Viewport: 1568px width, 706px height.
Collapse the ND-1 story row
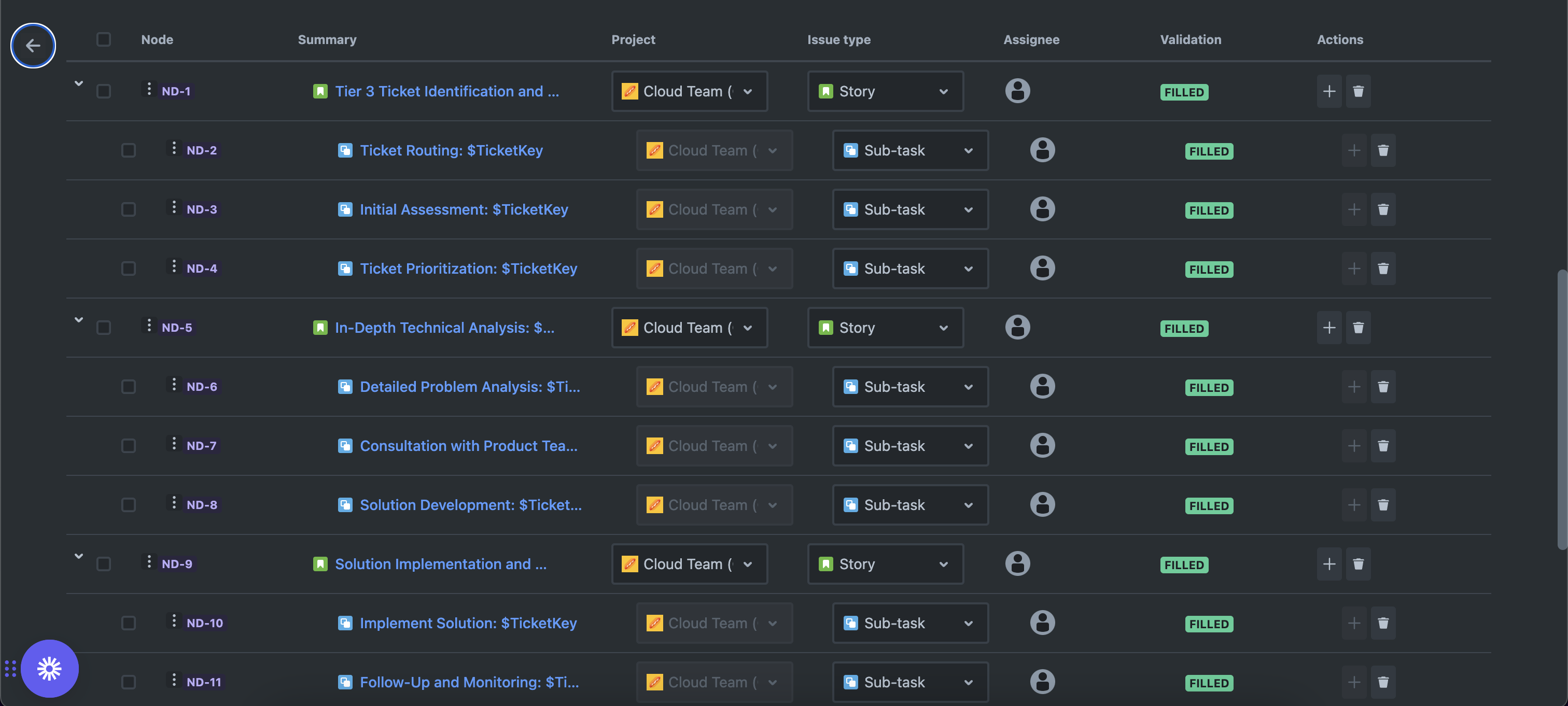click(x=78, y=83)
